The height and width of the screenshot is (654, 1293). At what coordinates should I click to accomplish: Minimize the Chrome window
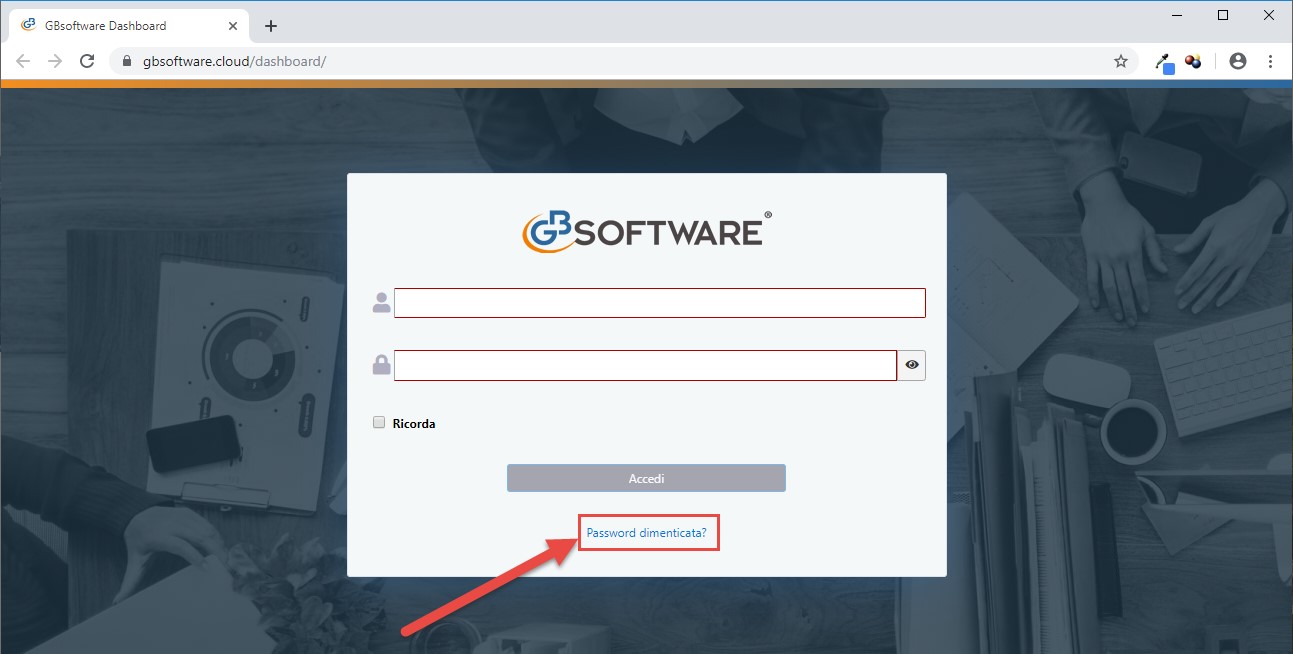pos(1176,15)
